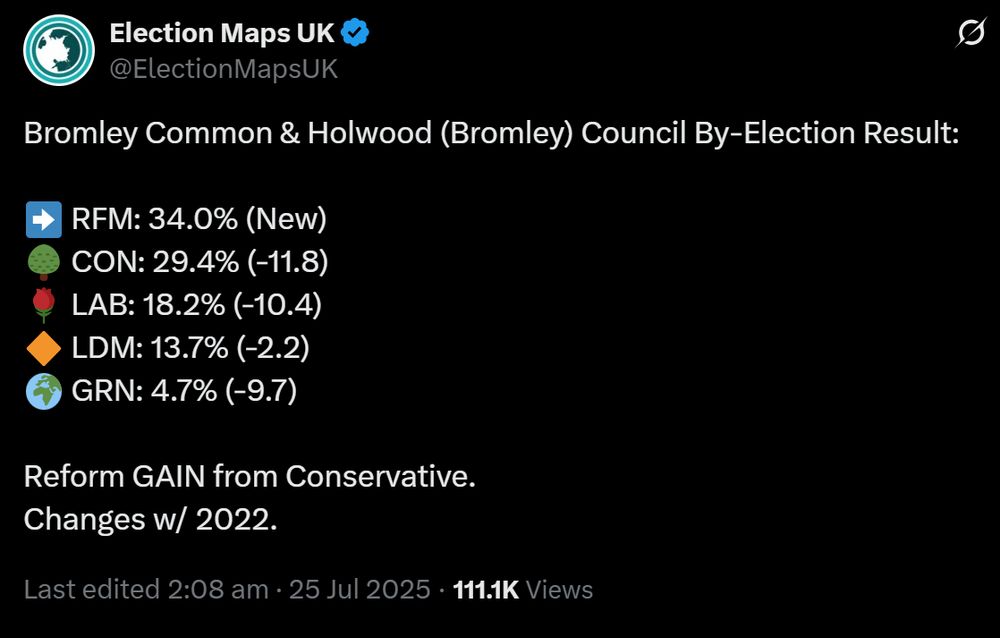Click the blue arrow emoji beside RFM
The height and width of the screenshot is (638, 1000).
[44, 219]
